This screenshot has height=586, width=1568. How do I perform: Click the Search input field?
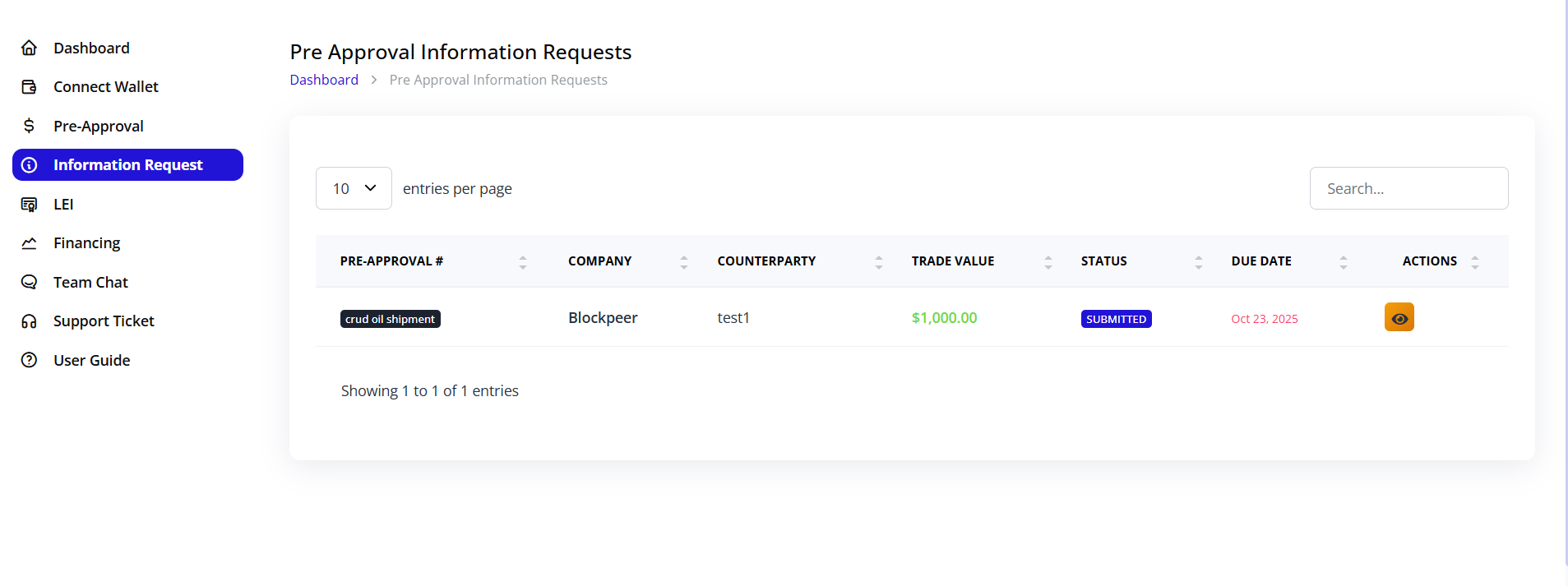point(1408,188)
